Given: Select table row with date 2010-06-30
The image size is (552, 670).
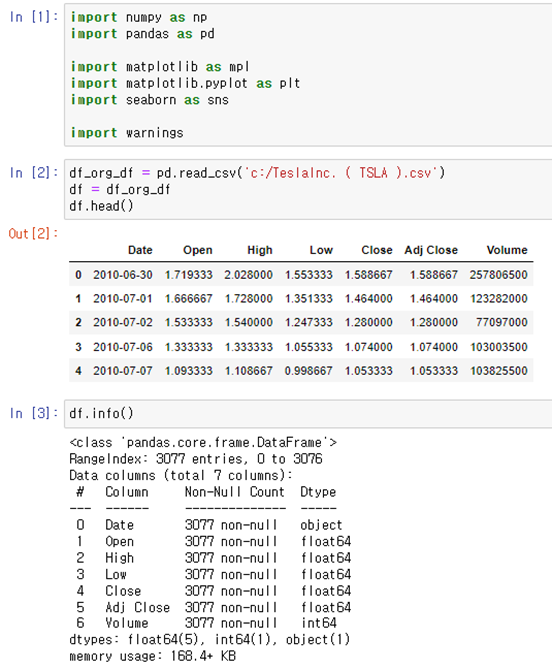Looking at the screenshot, I should pos(301,275).
